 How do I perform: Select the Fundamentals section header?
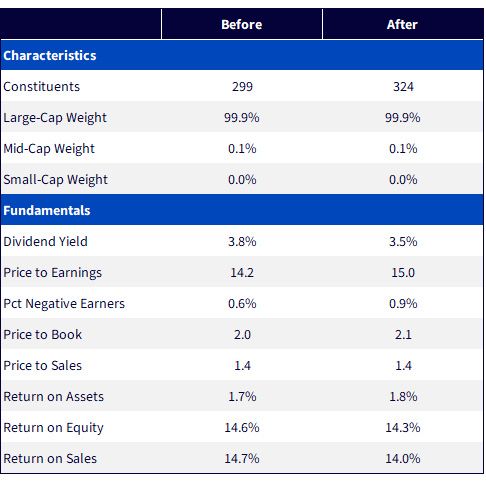coord(47,210)
